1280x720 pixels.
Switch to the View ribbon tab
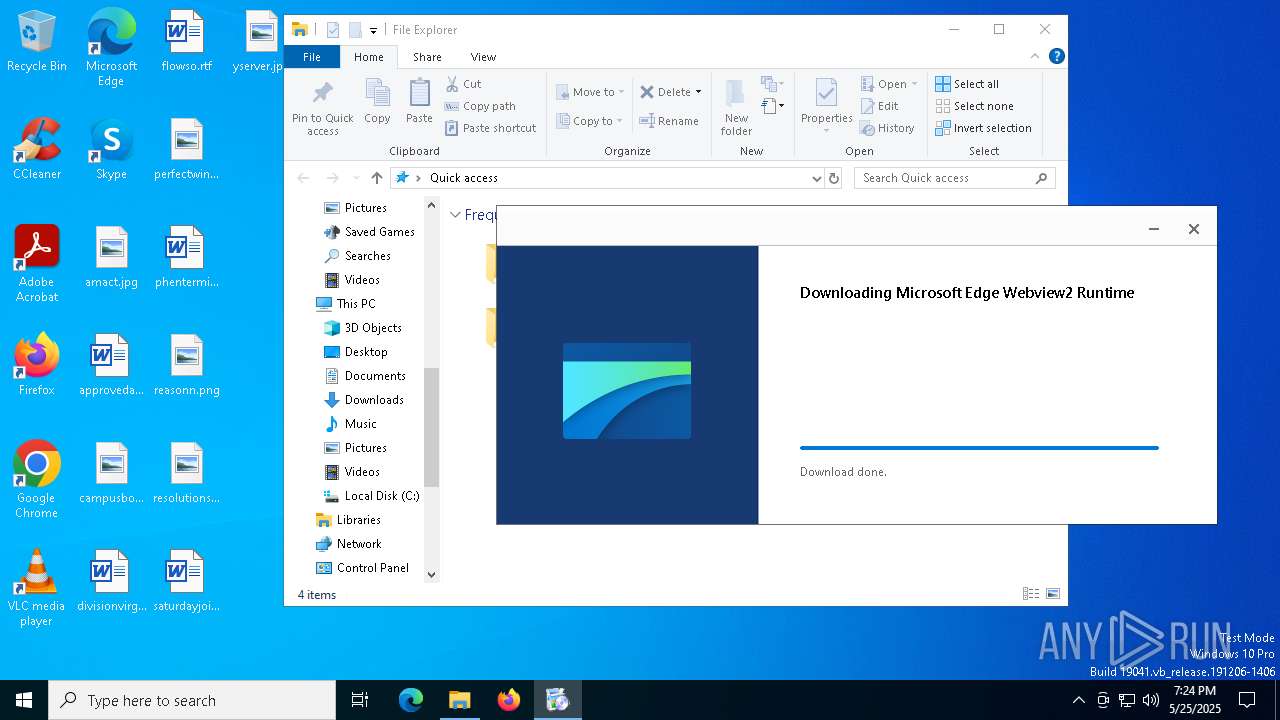coord(483,57)
